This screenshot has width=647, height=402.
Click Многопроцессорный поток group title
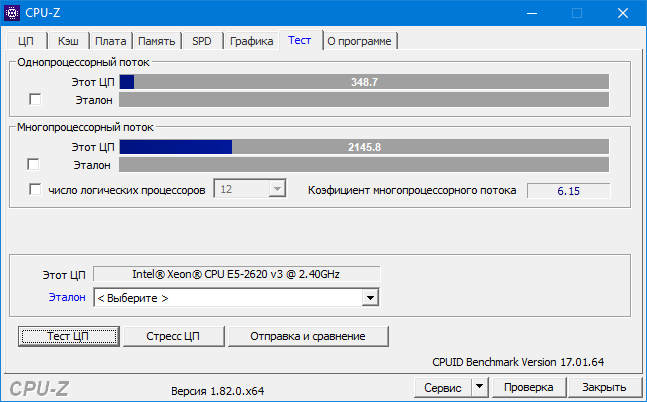coord(85,127)
